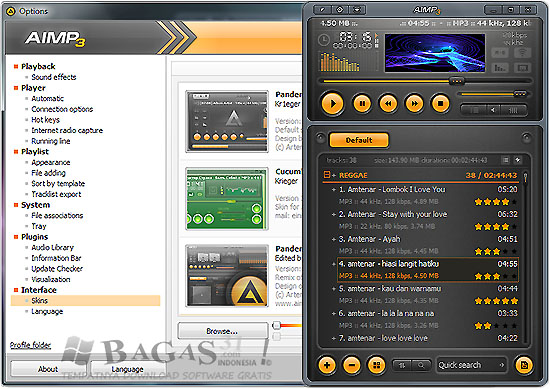Open the playlist manager file icon
Screen dimensions: 550x389
524,365
